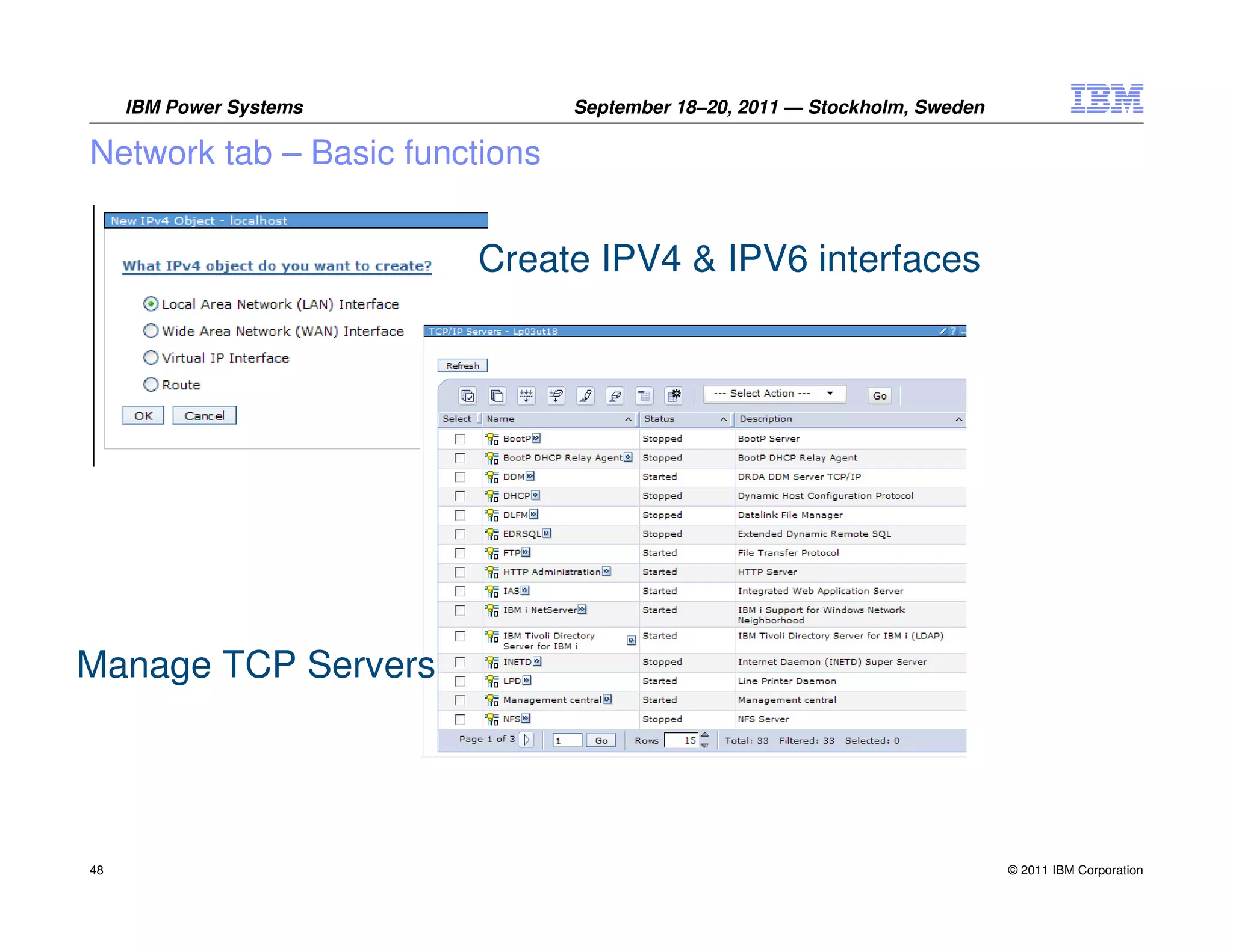The height and width of the screenshot is (952, 1233).
Task: Click the server icon beside FTP
Action: 492,553
